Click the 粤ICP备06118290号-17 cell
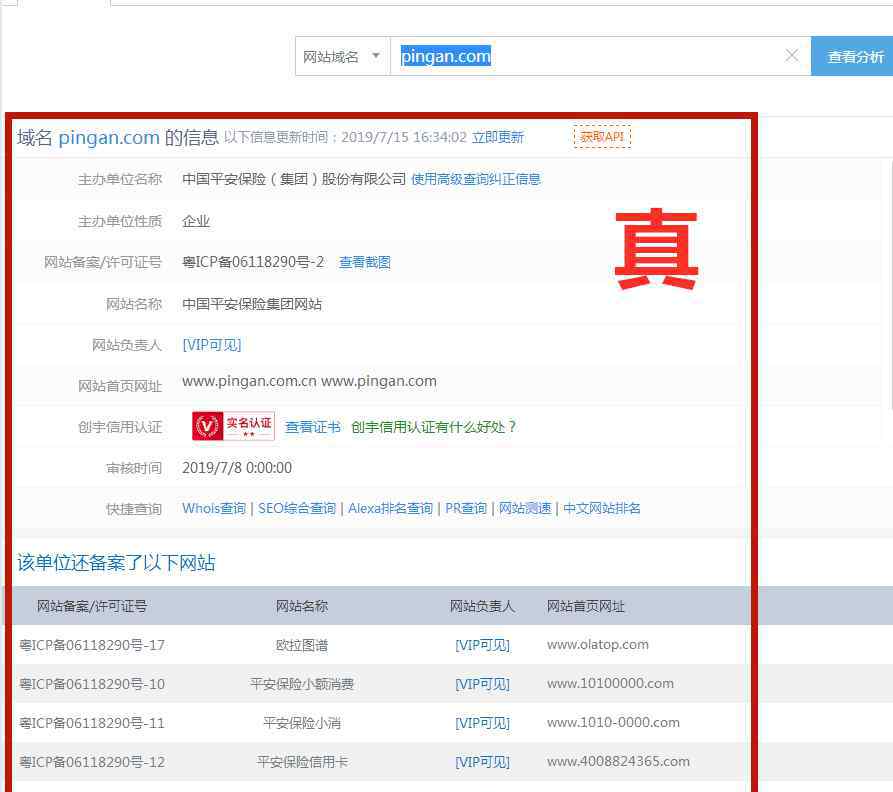Viewport: 893px width, 792px height. 92,645
